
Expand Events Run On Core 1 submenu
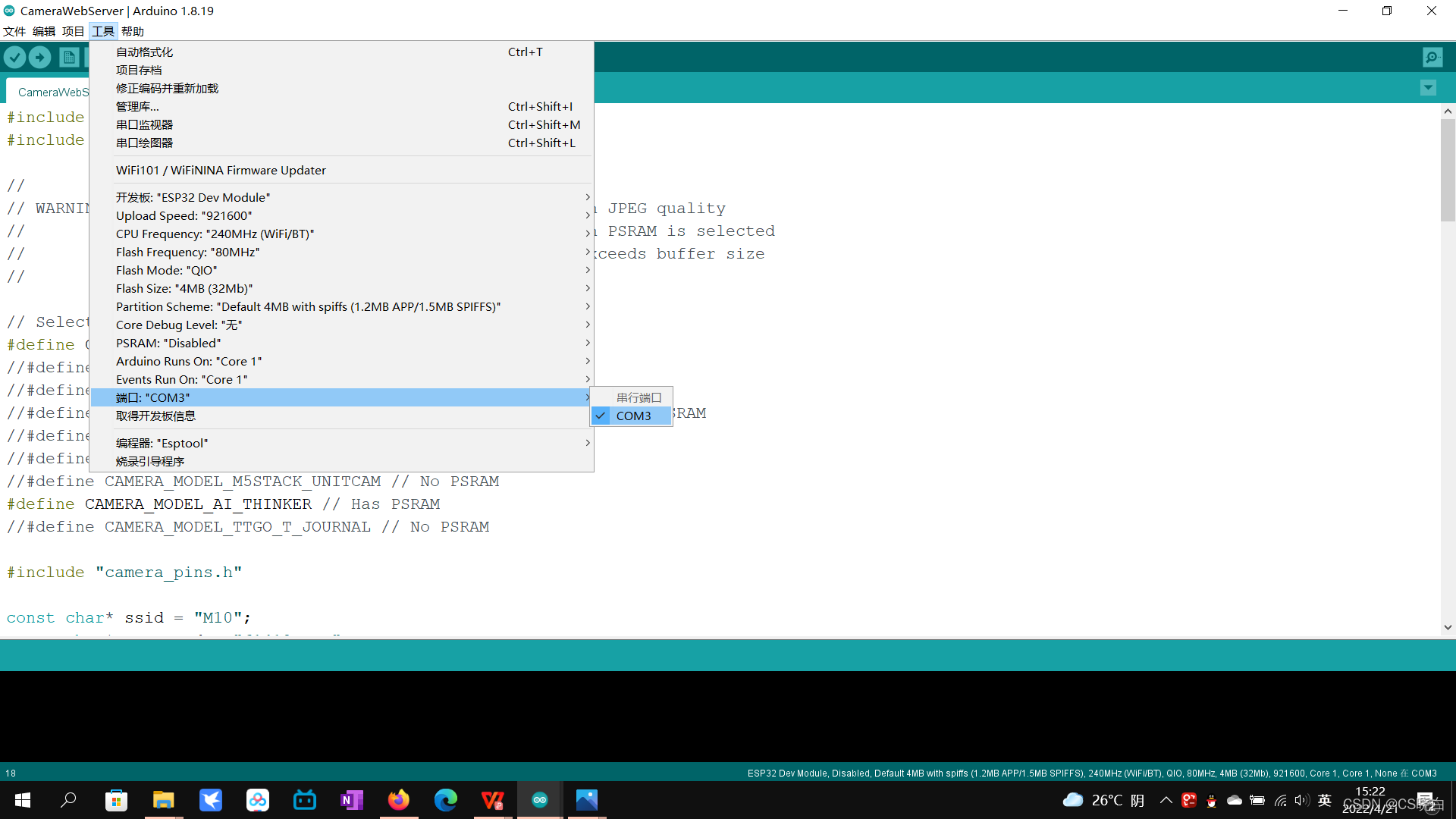click(x=341, y=379)
